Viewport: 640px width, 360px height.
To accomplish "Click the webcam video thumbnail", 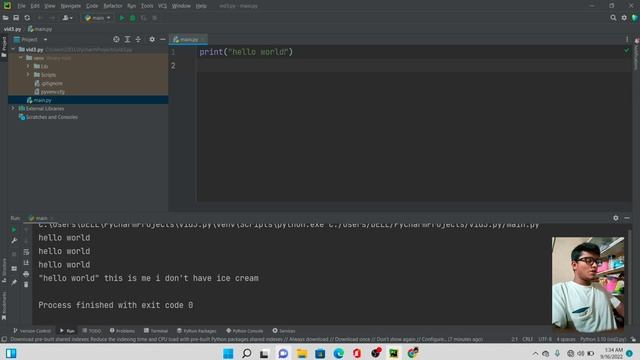I will click(588, 284).
